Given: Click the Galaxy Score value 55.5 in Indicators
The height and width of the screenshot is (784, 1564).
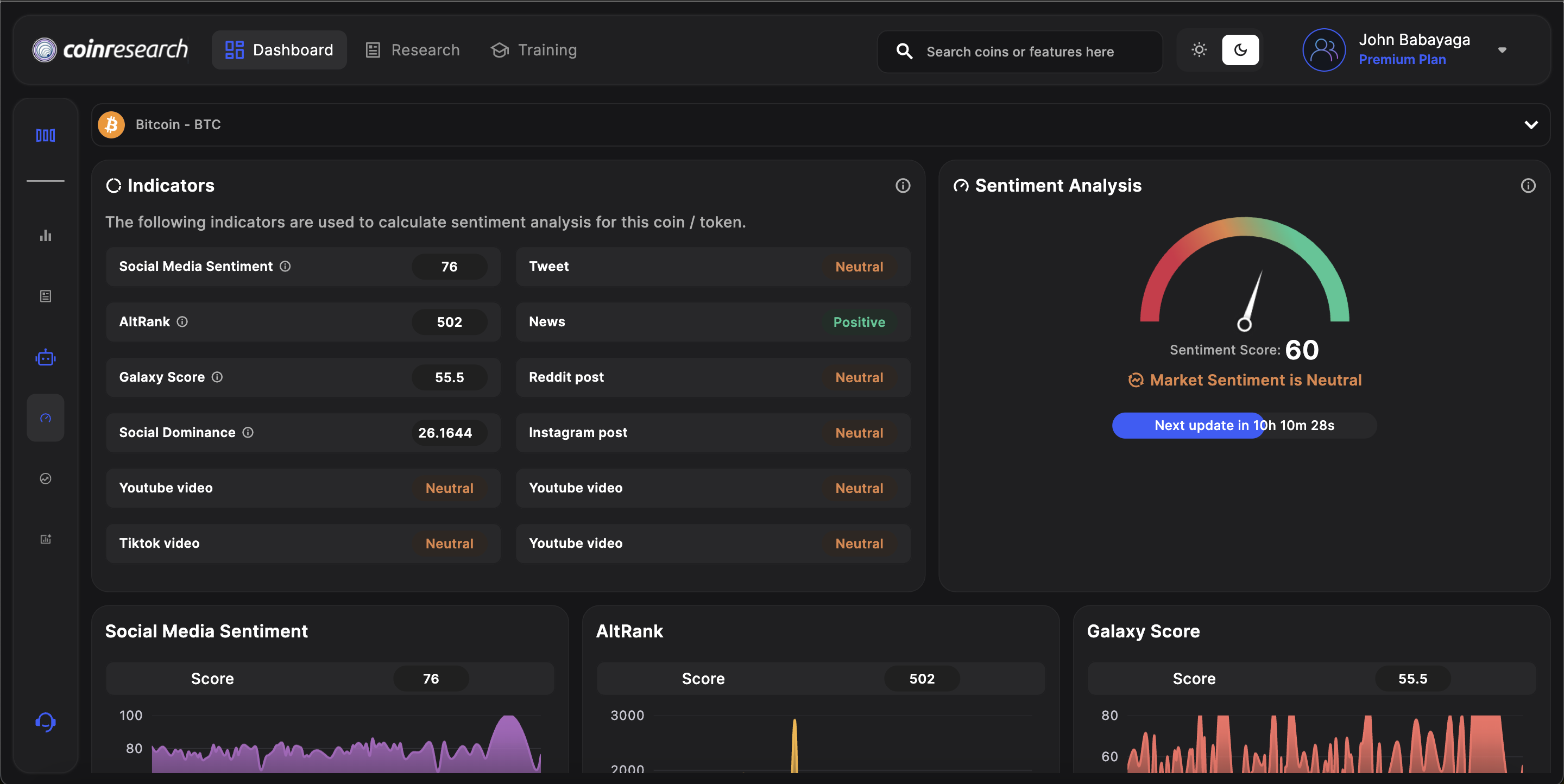Looking at the screenshot, I should point(449,377).
